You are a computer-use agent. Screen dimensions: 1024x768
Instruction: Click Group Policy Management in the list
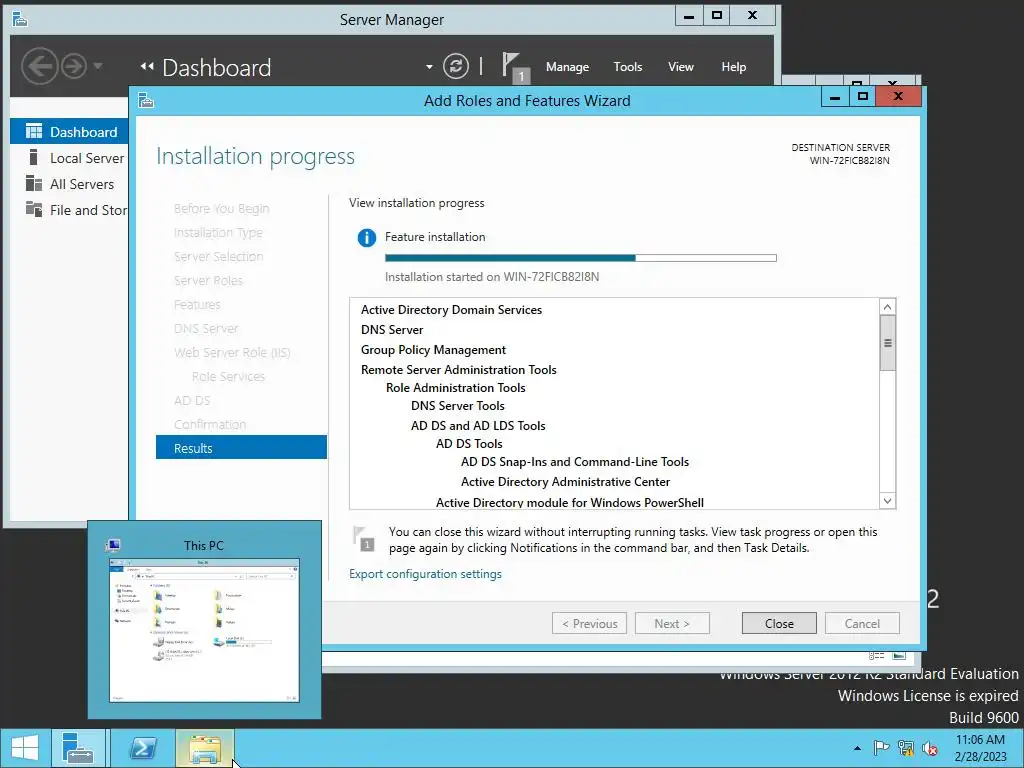(433, 350)
